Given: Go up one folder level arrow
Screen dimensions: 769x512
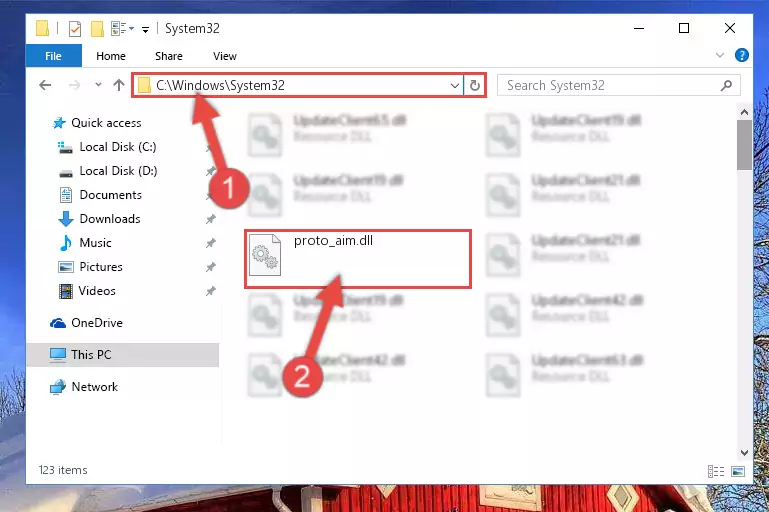Looking at the screenshot, I should pos(119,85).
